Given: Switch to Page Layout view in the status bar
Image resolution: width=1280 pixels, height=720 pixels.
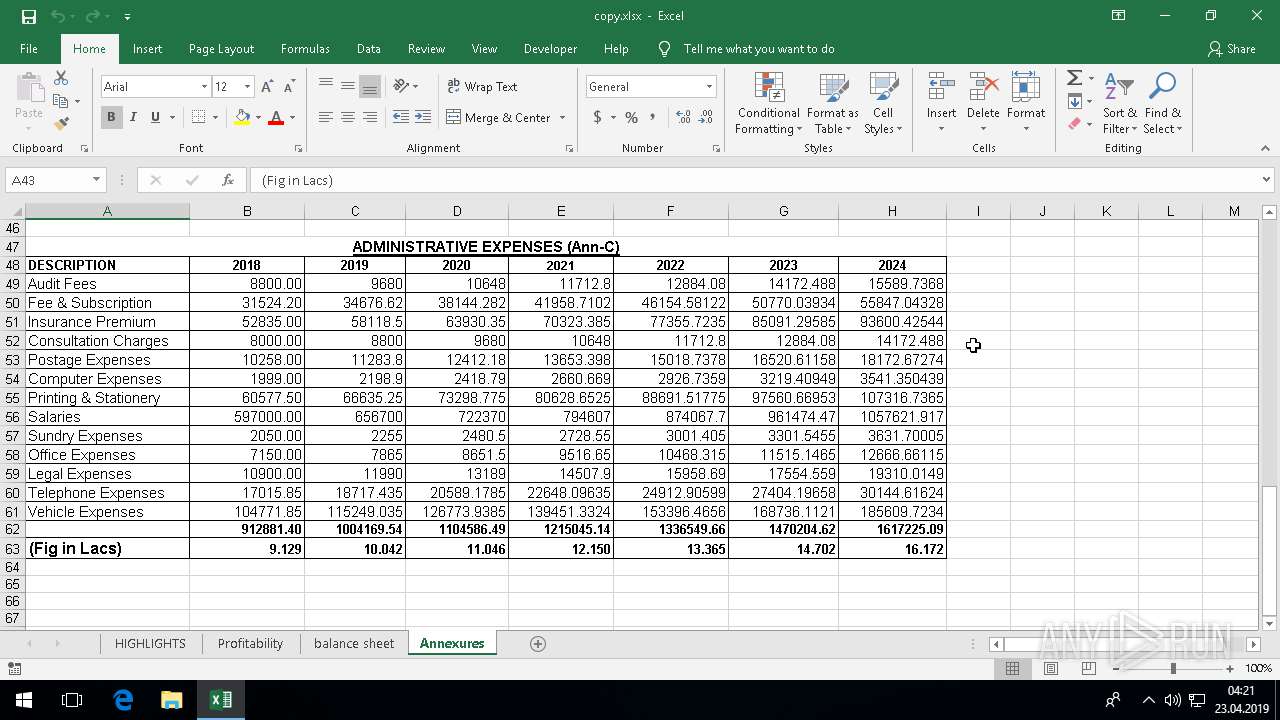Looking at the screenshot, I should tap(1050, 668).
